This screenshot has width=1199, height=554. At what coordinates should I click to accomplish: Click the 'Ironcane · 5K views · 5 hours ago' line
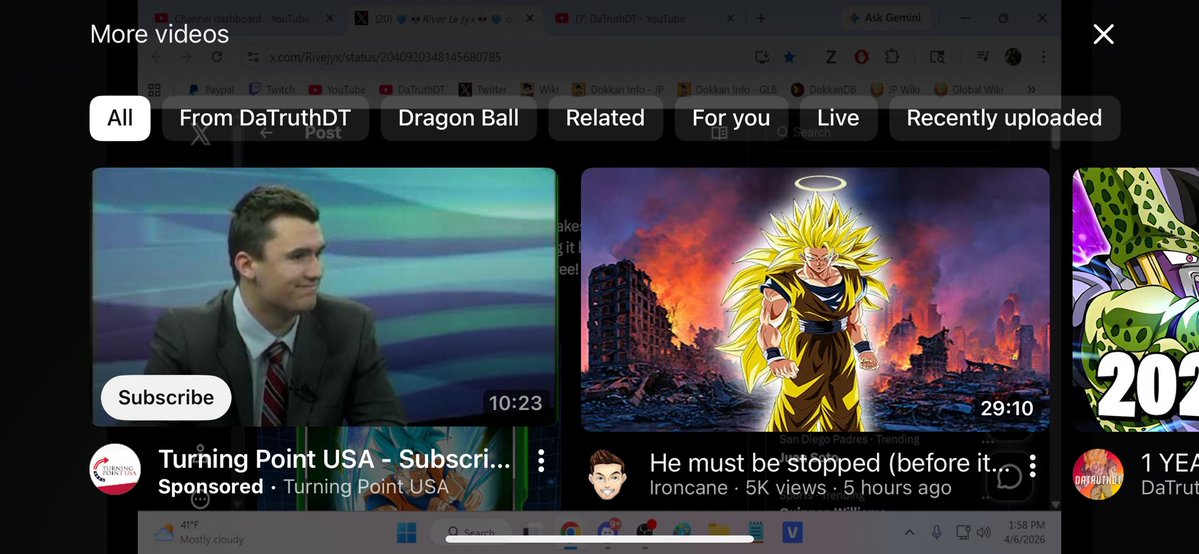tap(800, 488)
